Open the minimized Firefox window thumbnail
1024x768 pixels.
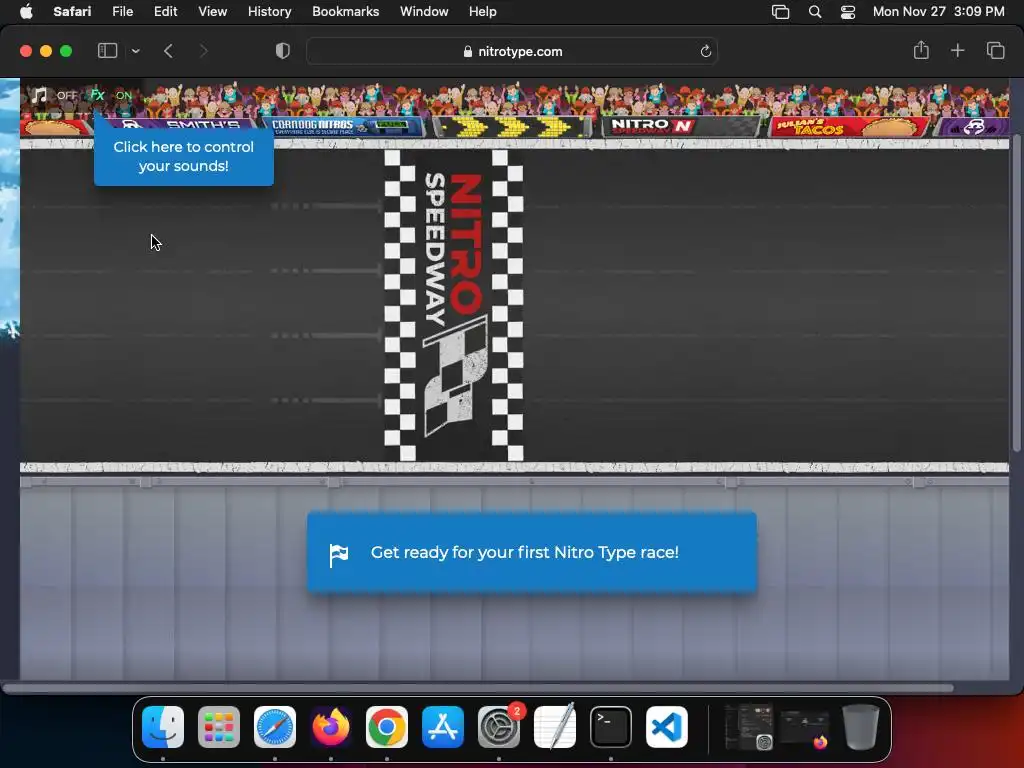pyautogui.click(x=805, y=728)
